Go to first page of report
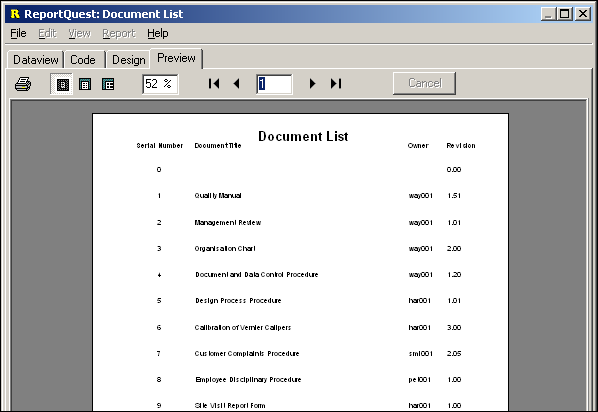598x412 pixels. pos(214,84)
